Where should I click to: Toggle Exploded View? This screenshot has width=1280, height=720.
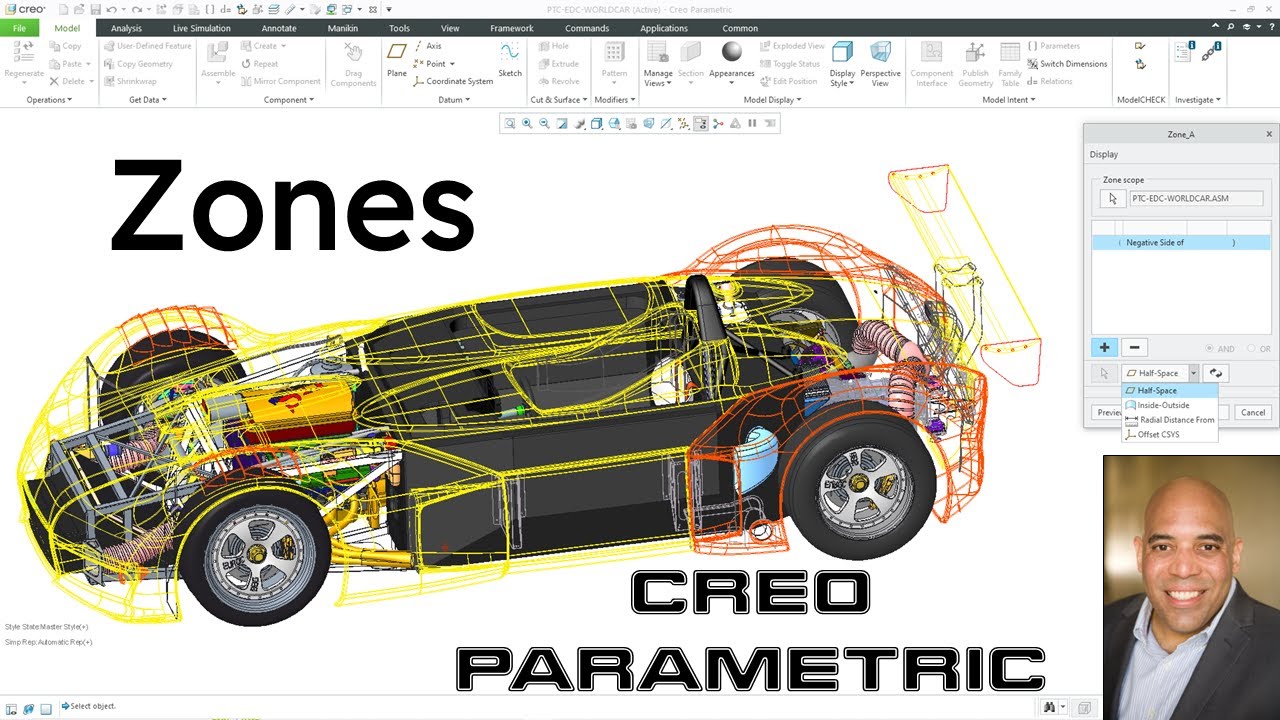pyautogui.click(x=792, y=46)
